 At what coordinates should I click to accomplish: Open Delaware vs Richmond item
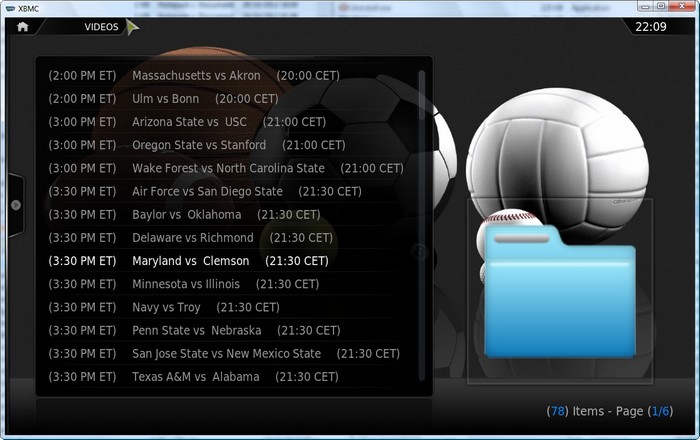[x=228, y=238]
